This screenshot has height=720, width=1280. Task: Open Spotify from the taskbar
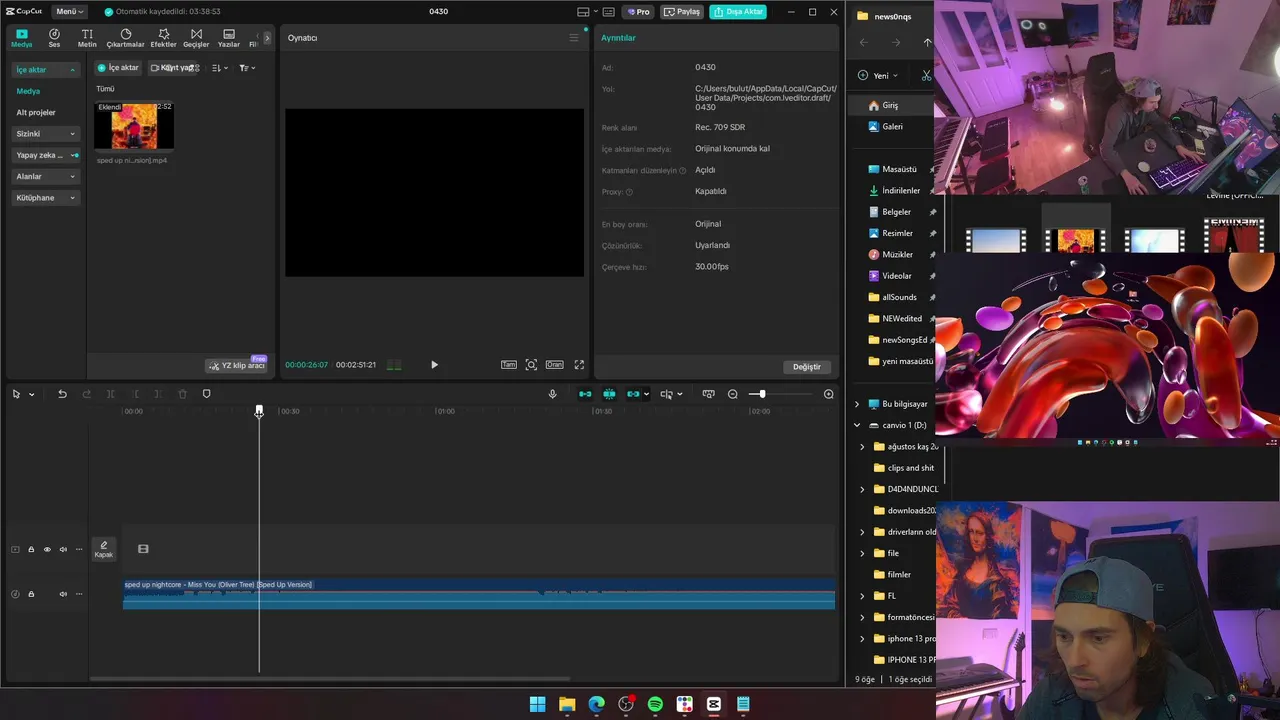click(655, 704)
